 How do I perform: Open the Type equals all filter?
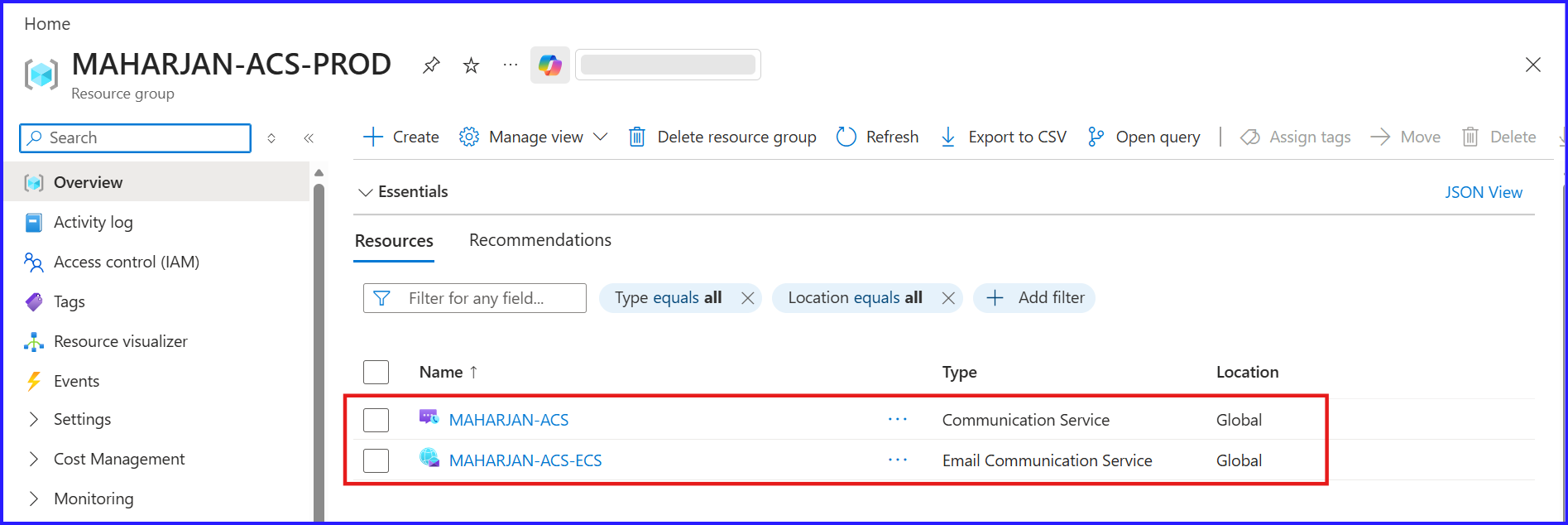point(668,297)
